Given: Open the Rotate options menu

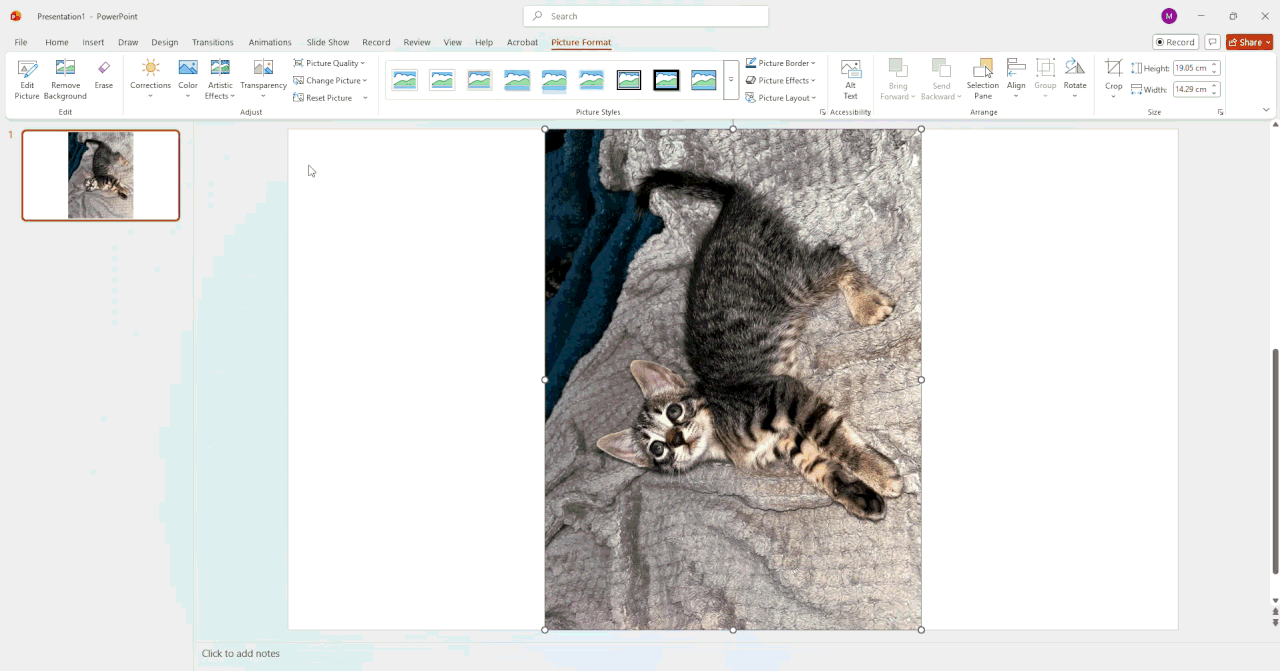Looking at the screenshot, I should [x=1075, y=79].
